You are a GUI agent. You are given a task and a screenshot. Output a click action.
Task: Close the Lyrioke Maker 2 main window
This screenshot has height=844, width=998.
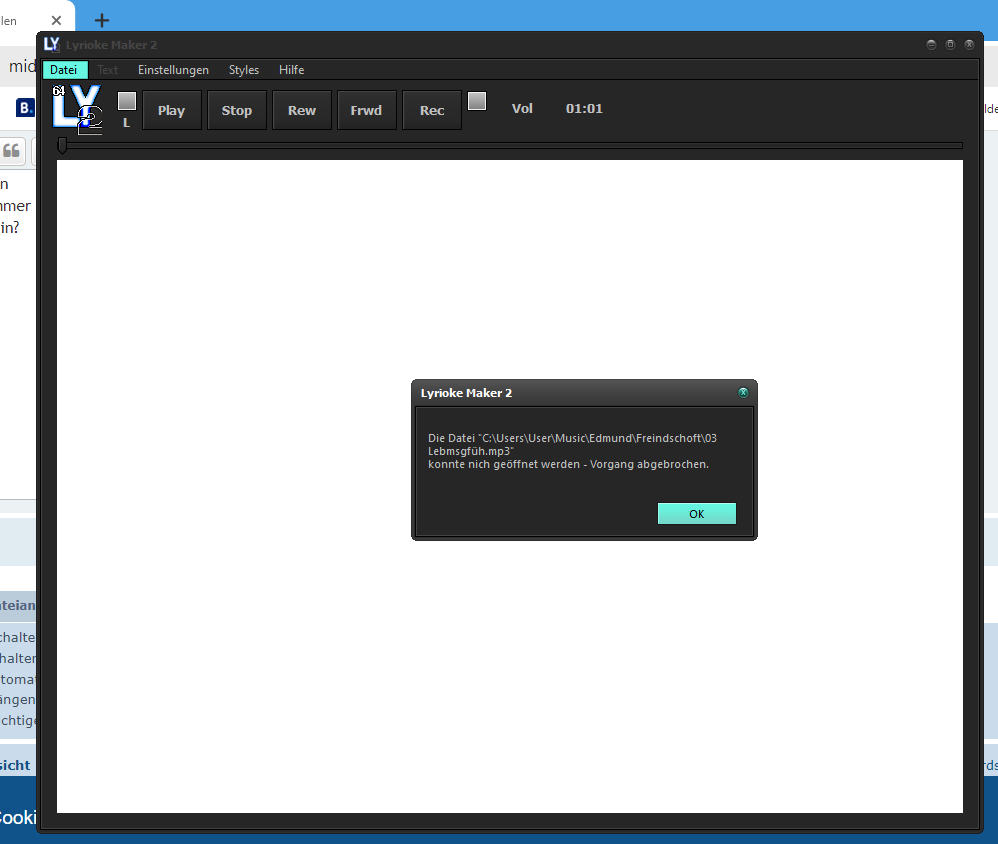coord(969,45)
